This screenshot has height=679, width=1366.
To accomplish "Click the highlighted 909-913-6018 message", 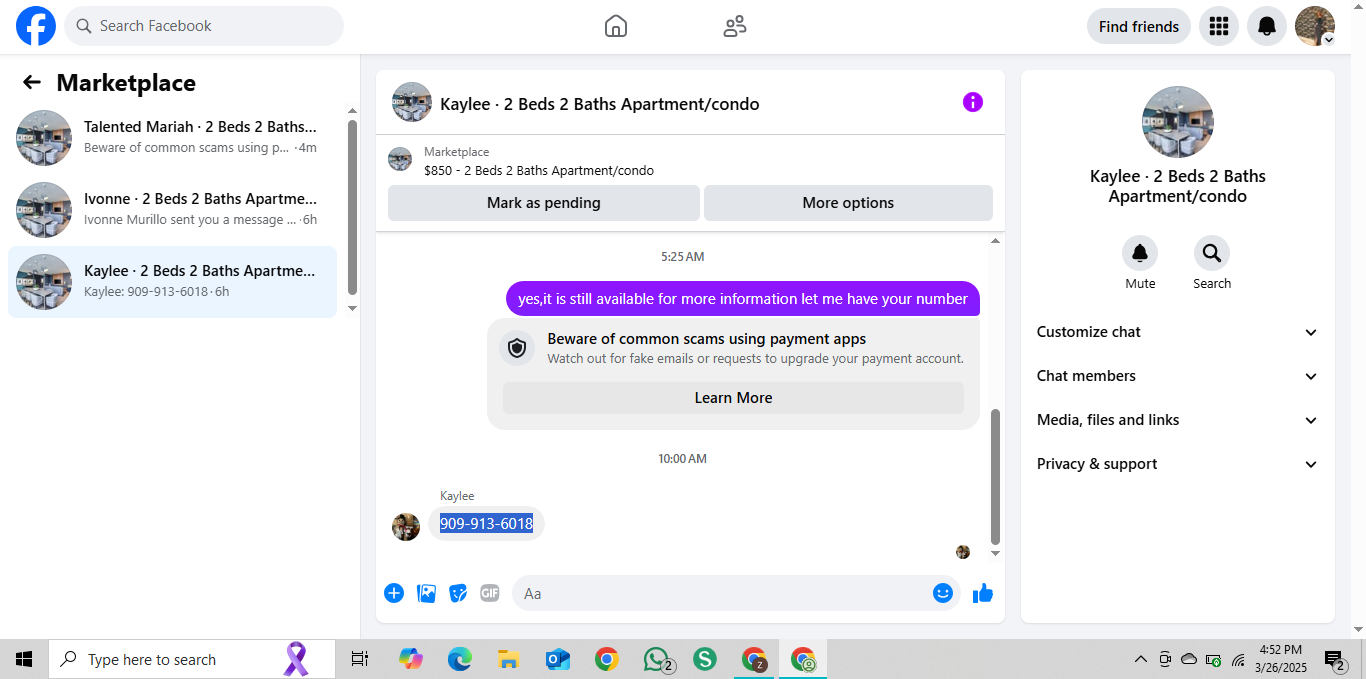I will pos(486,523).
